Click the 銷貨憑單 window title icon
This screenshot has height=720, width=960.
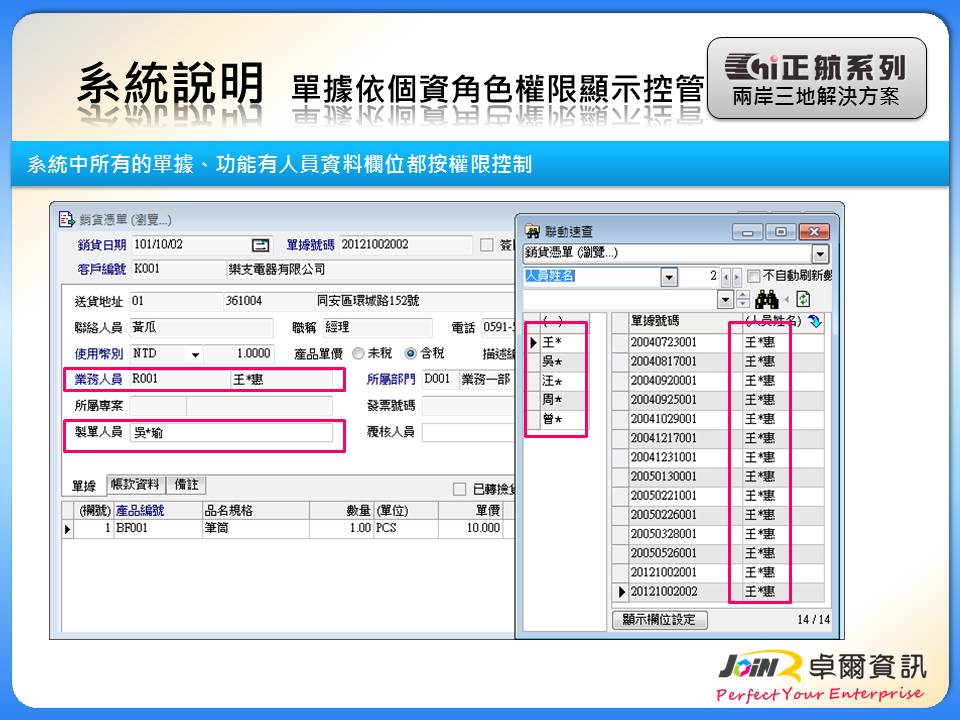67,219
